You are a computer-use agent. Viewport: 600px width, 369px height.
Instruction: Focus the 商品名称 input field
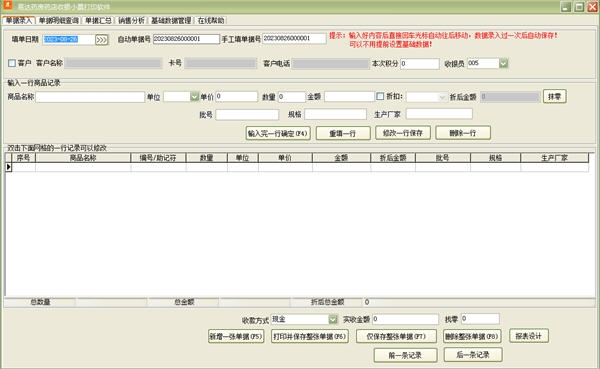click(x=90, y=97)
